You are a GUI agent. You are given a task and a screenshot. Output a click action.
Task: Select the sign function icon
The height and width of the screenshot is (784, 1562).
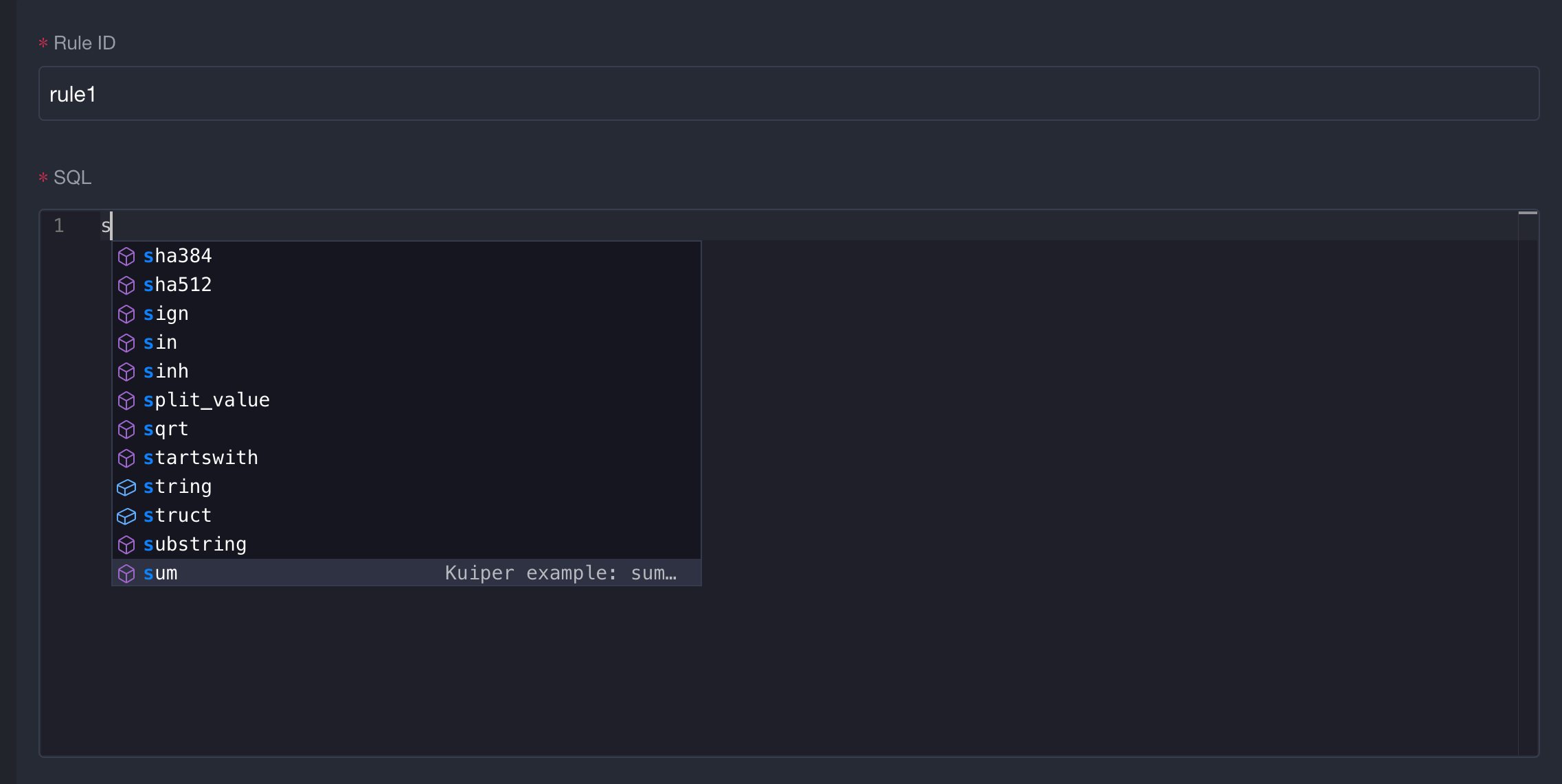pos(127,313)
